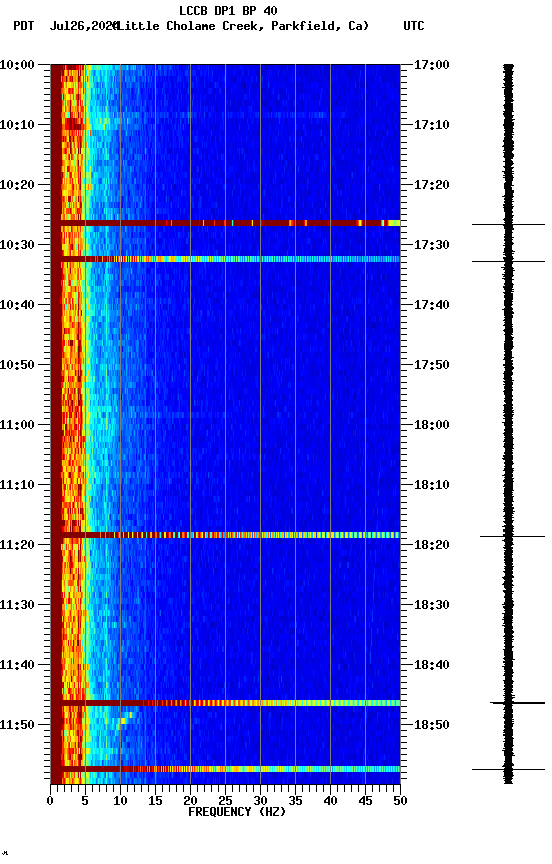Click the title text 'LCCB DP1 BP 40'
This screenshot has width=552, height=864.
coord(228,10)
